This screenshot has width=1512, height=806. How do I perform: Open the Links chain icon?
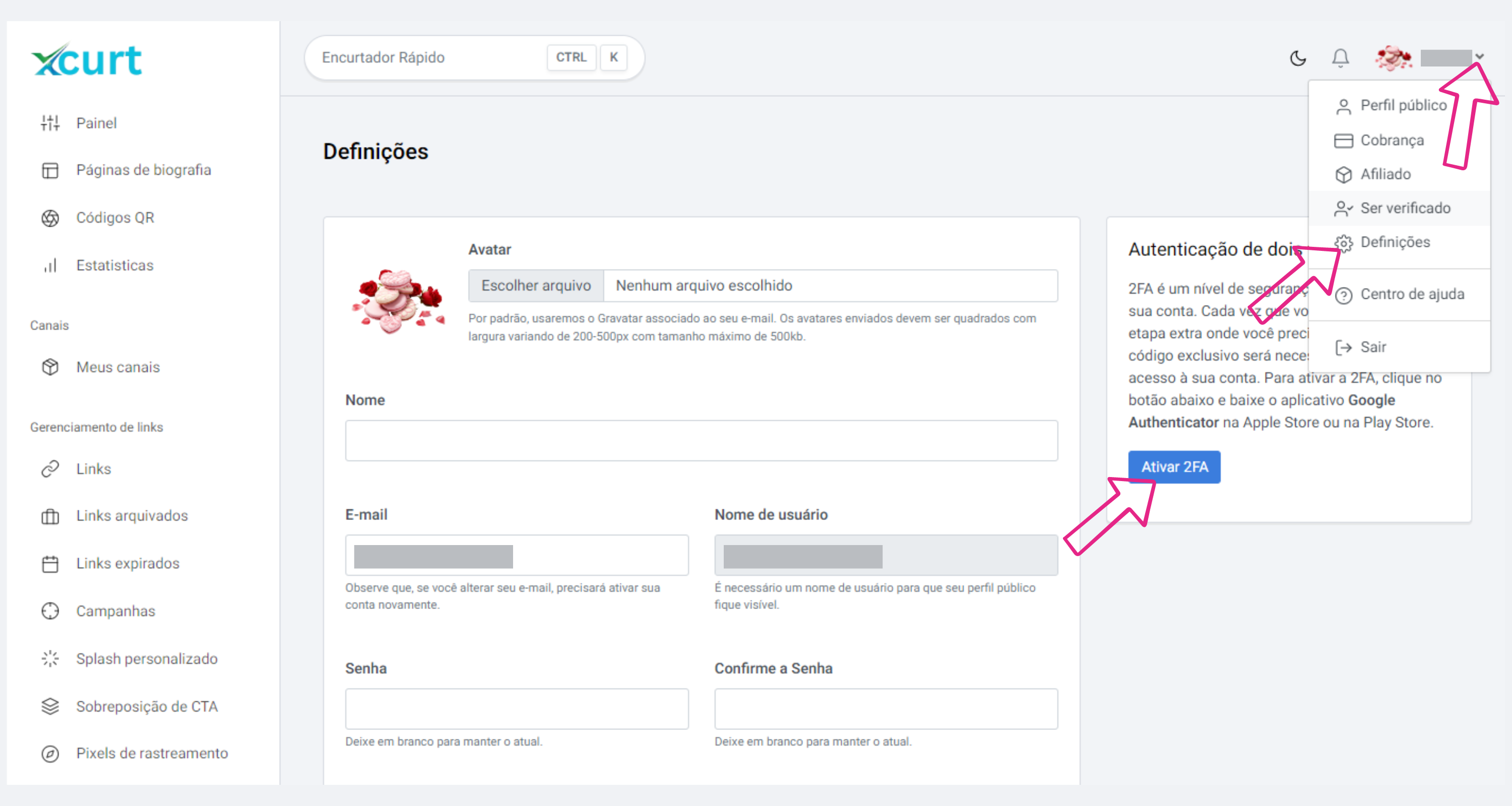pyautogui.click(x=50, y=468)
